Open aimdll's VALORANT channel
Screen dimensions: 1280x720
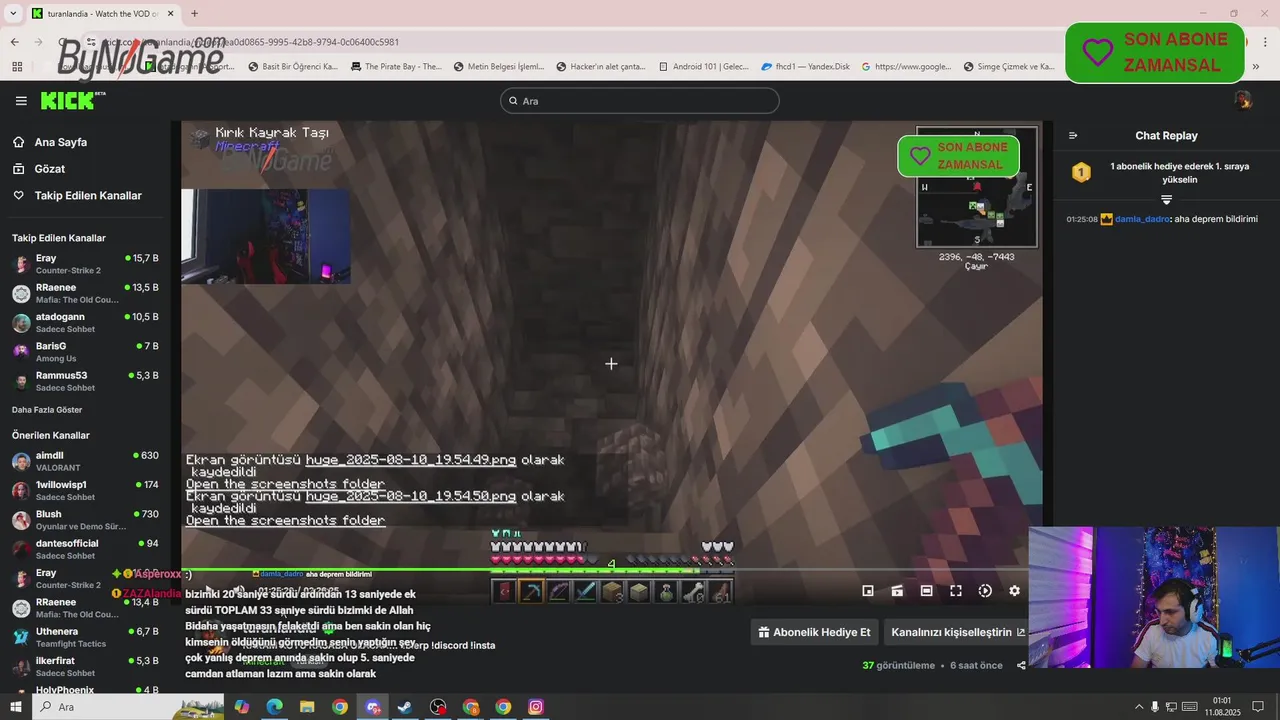point(85,461)
